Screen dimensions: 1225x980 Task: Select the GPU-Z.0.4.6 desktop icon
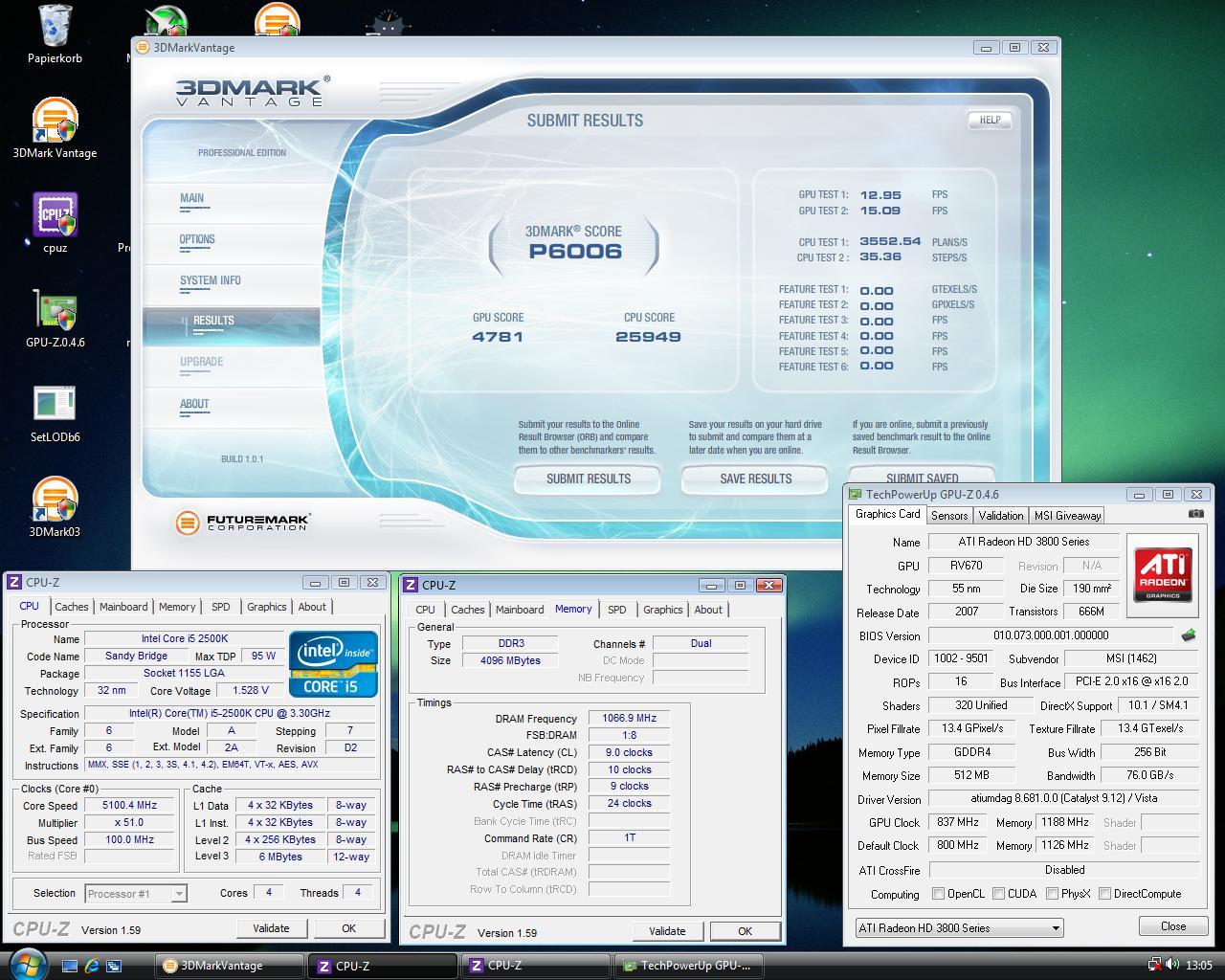pyautogui.click(x=55, y=317)
